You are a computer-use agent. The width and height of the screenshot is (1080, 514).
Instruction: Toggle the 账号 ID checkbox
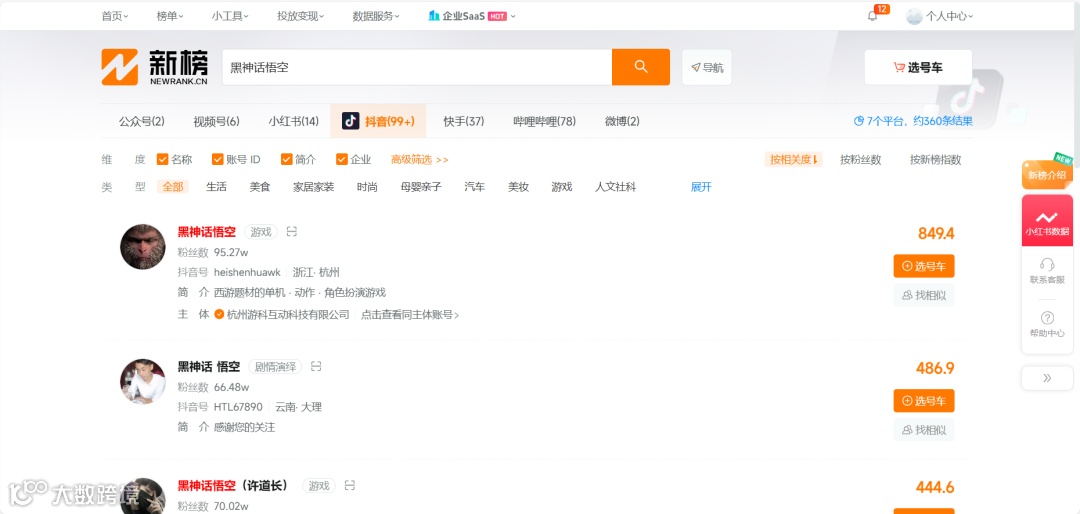218,159
